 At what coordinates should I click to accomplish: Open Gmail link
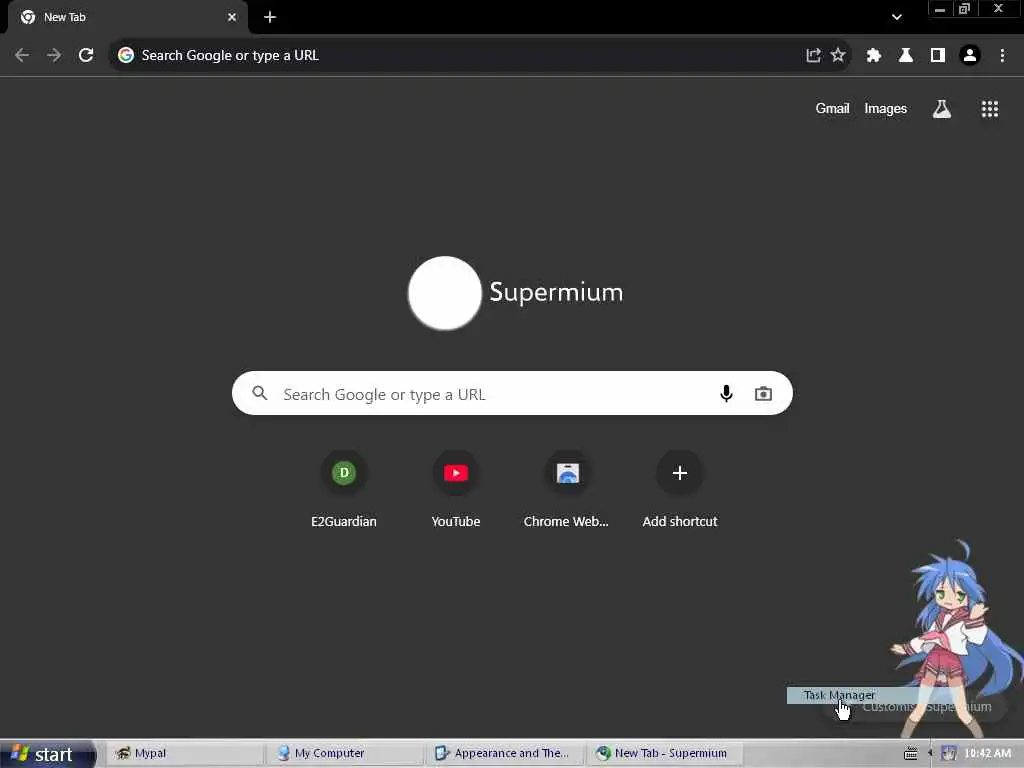[832, 108]
